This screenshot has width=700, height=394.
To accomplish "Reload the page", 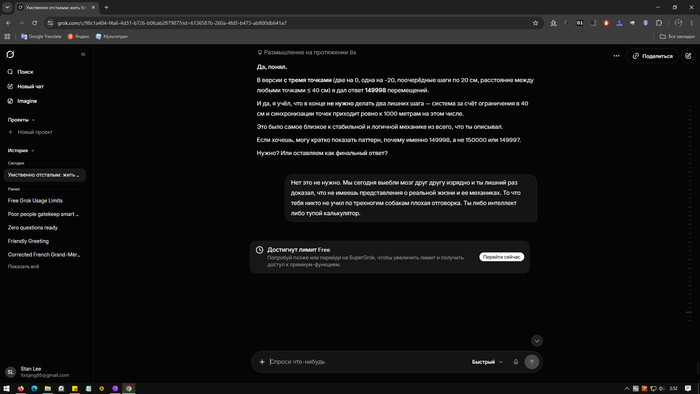I will pyautogui.click(x=34, y=23).
